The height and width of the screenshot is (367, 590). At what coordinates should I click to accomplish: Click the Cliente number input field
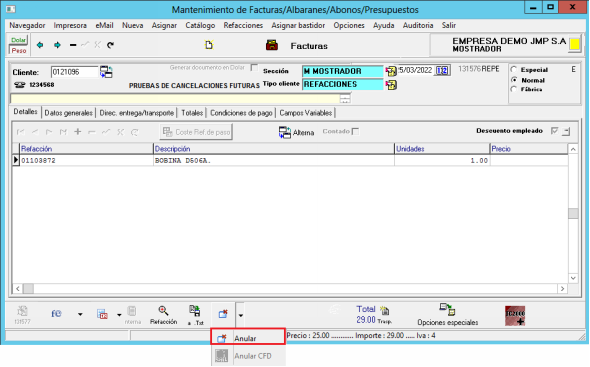tap(74, 72)
